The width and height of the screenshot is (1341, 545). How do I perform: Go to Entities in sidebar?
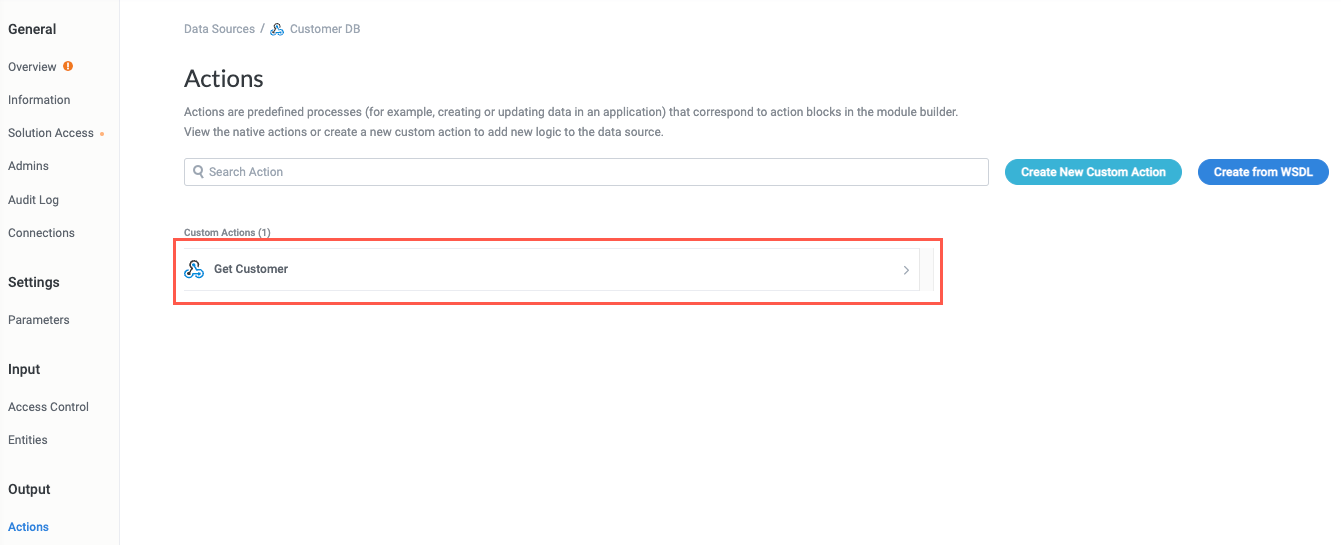(x=28, y=440)
